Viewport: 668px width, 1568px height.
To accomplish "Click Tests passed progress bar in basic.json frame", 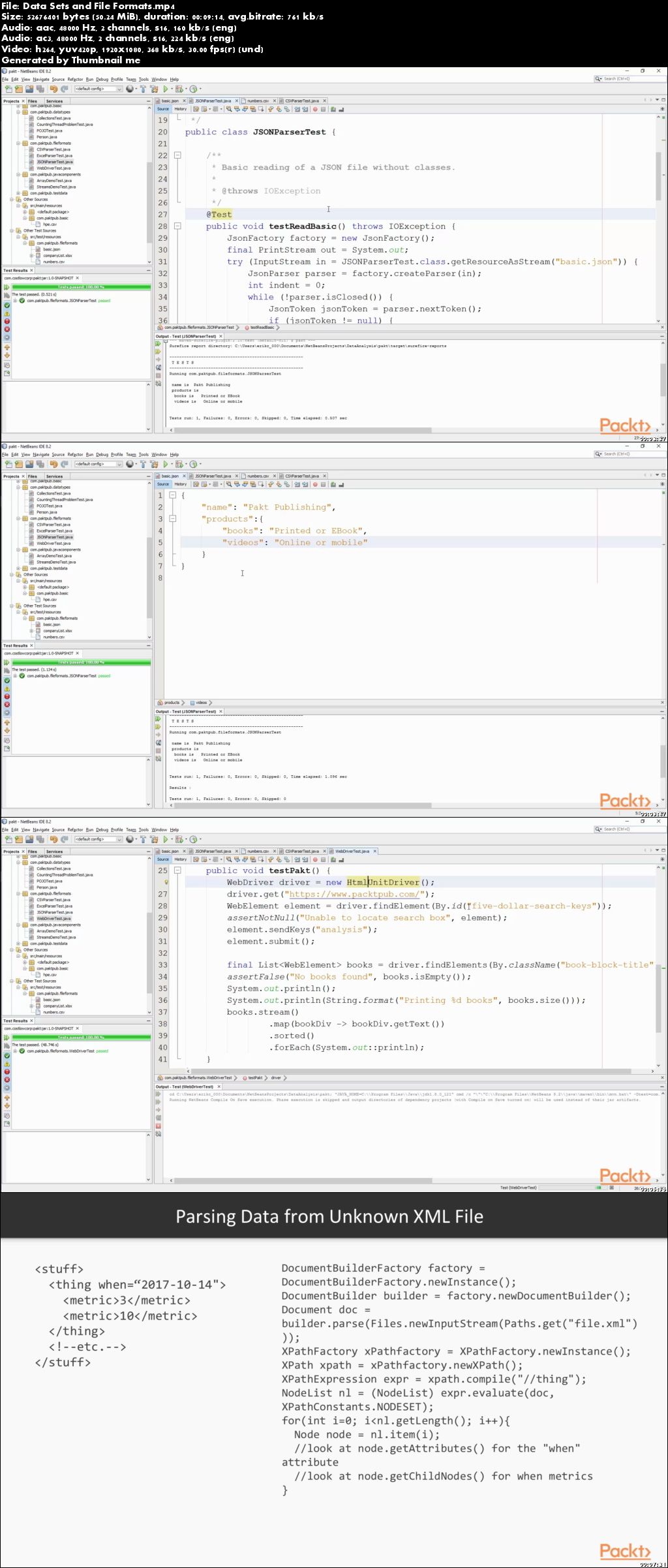I will pos(82,662).
